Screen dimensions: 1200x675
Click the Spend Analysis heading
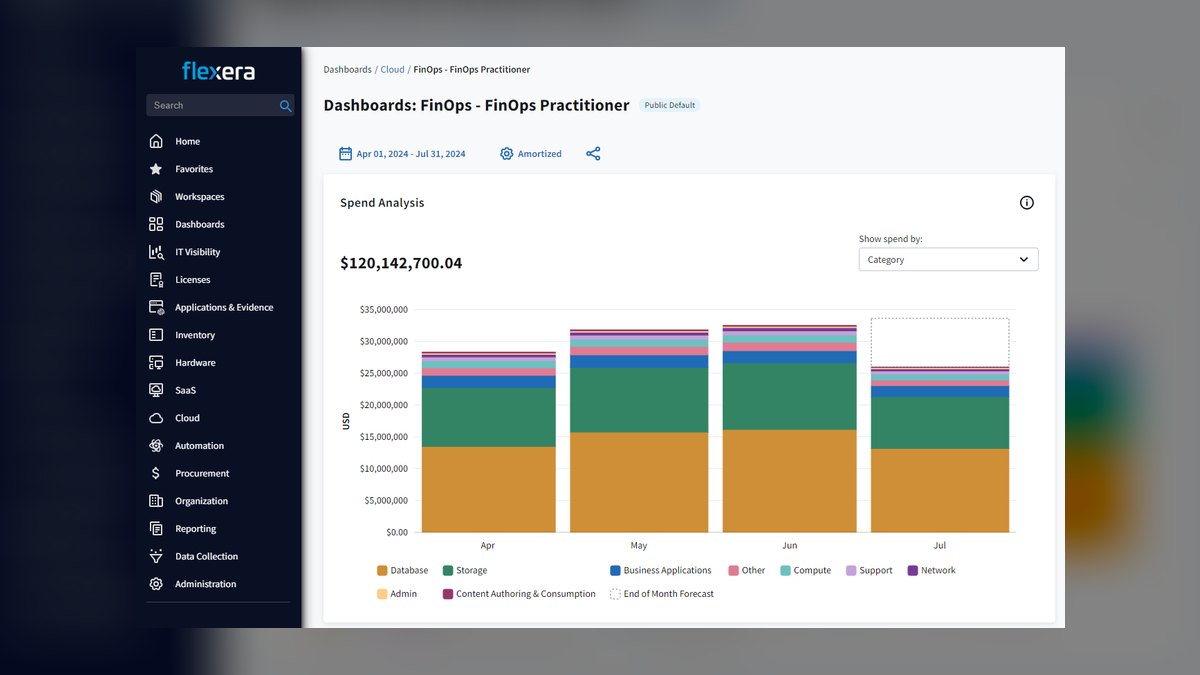(382, 203)
